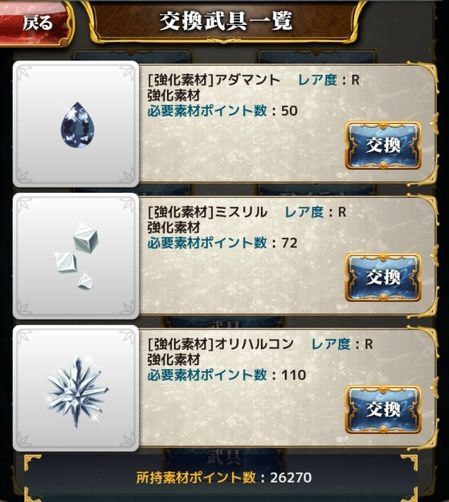Screen dimensions: 449x502
Task: Click 強化素材 subtitle under アダマント
Action: point(174,96)
